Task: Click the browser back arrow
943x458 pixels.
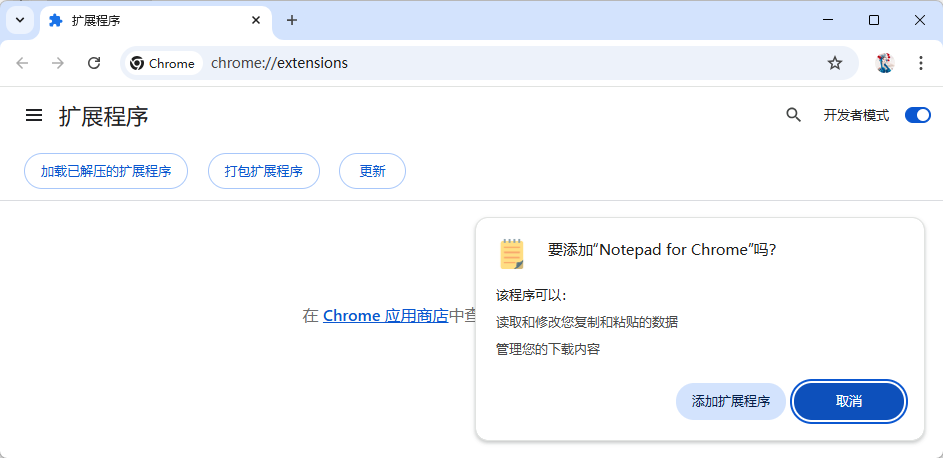Action: pyautogui.click(x=22, y=63)
